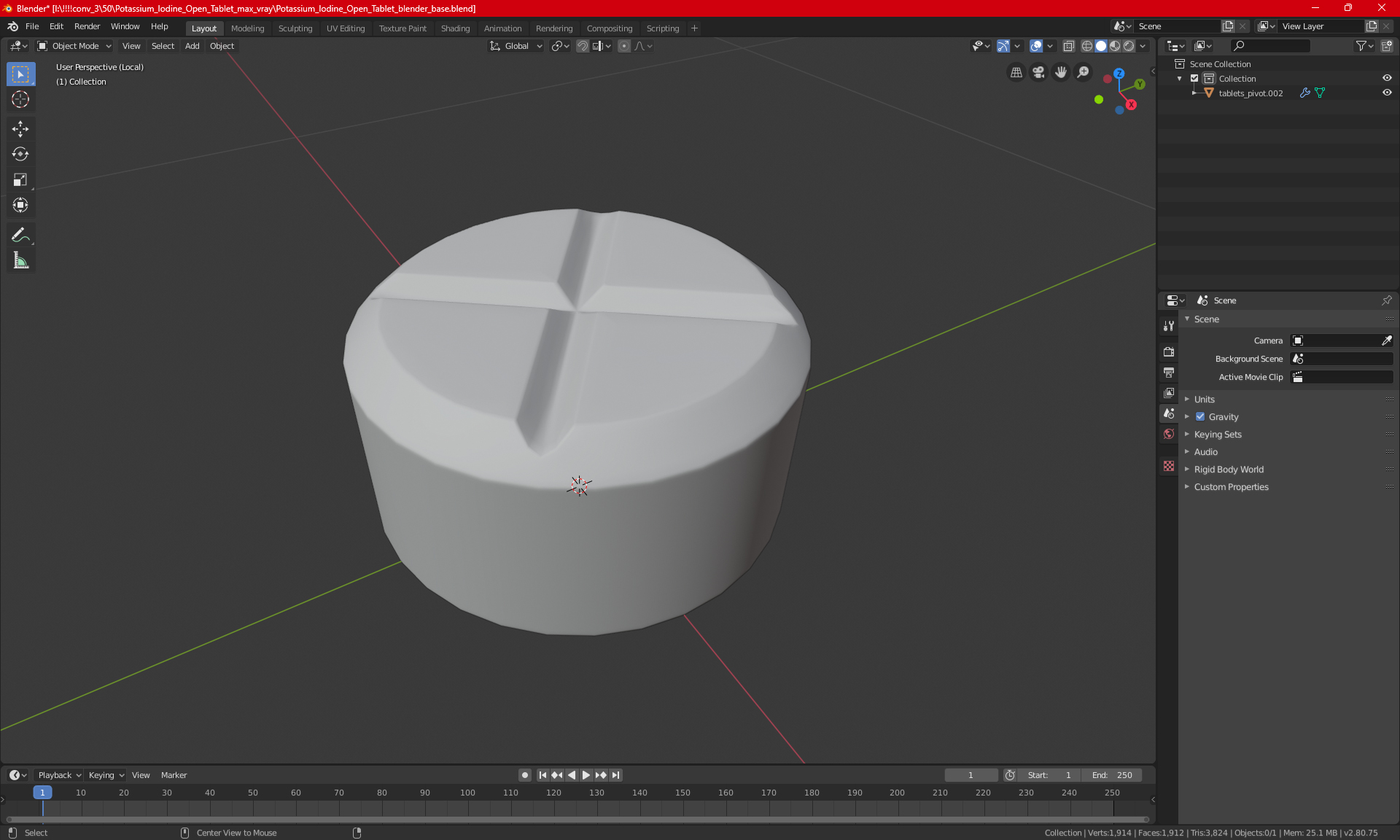The height and width of the screenshot is (840, 1400).
Task: Click play animation button
Action: pyautogui.click(x=586, y=775)
